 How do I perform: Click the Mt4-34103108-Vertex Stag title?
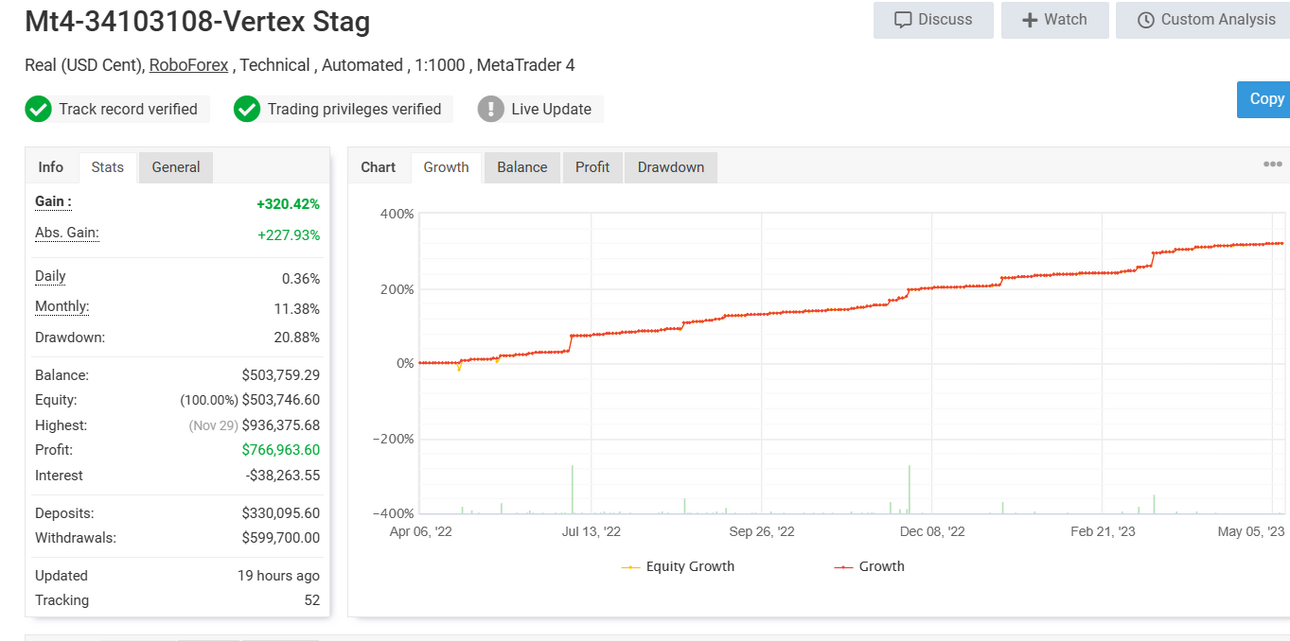pos(197,21)
